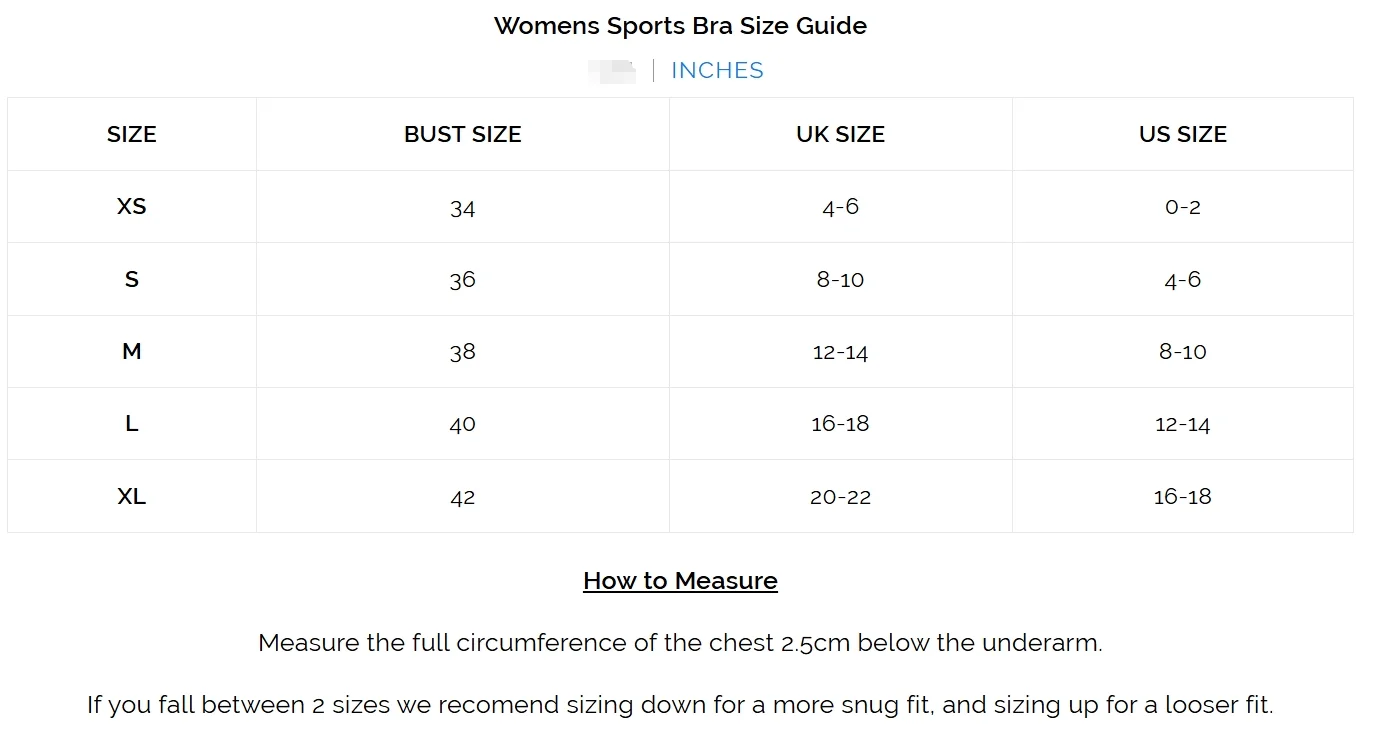Click UK size cell 12-14

coord(840,352)
